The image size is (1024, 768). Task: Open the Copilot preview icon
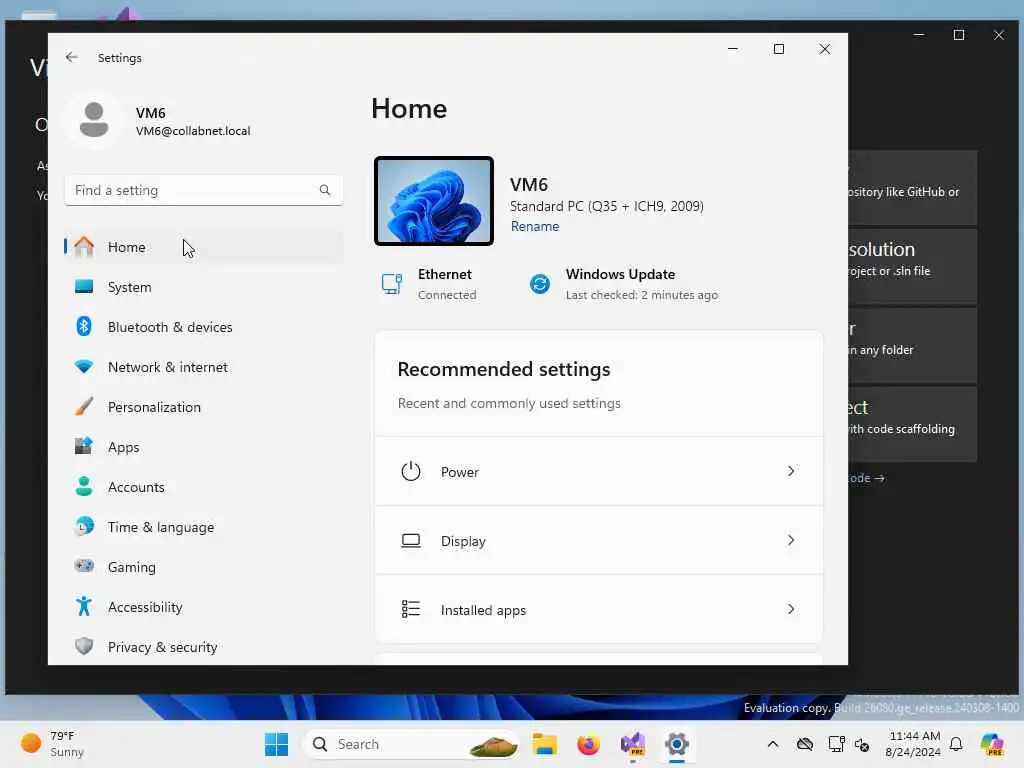993,744
